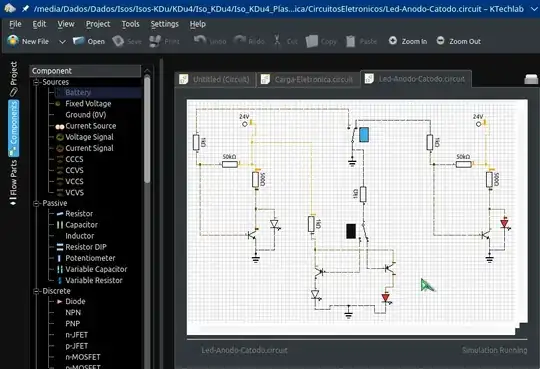Image resolution: width=540 pixels, height=369 pixels.
Task: Switch to Carga-Eletronica.circuit tab
Action: 308,80
